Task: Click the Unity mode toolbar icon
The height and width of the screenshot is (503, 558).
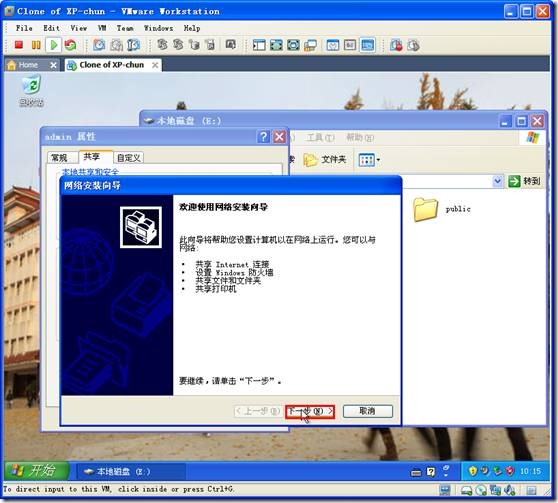Action: 310,45
